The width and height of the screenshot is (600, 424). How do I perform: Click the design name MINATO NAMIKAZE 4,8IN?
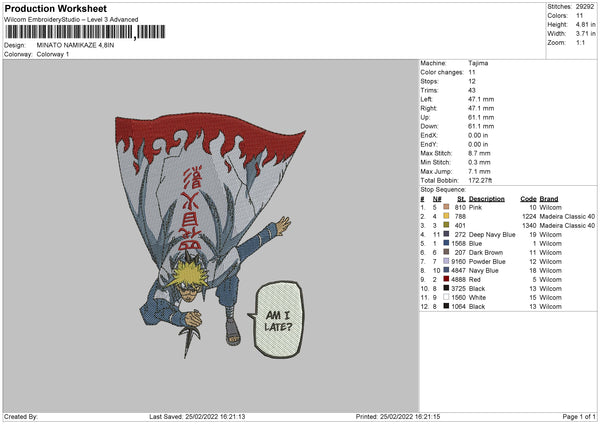point(75,45)
